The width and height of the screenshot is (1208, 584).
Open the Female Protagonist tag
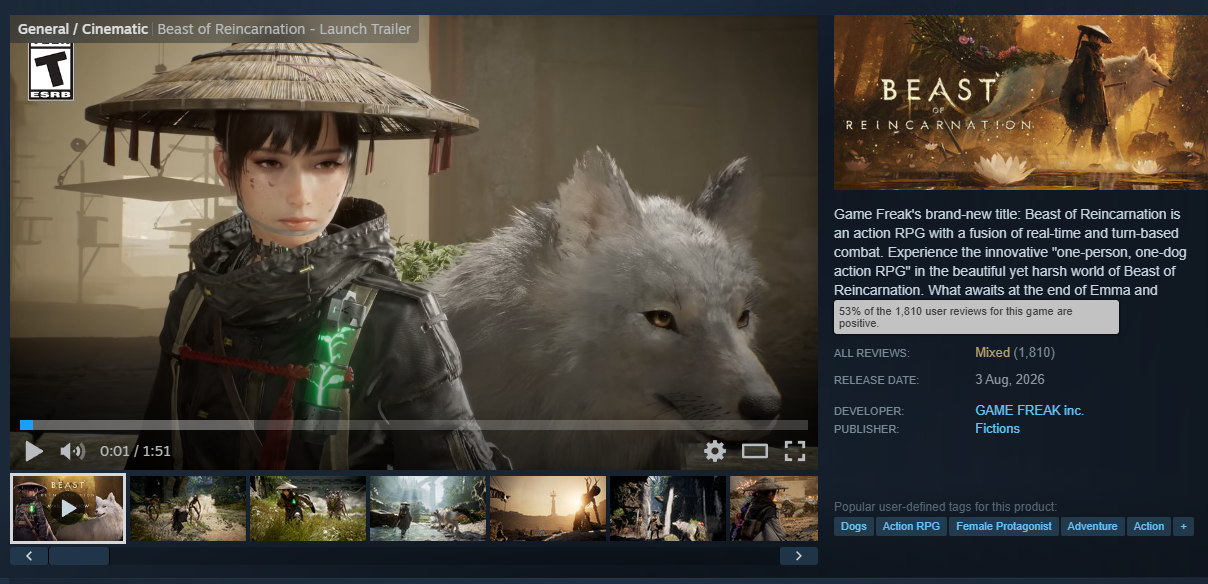[1004, 526]
